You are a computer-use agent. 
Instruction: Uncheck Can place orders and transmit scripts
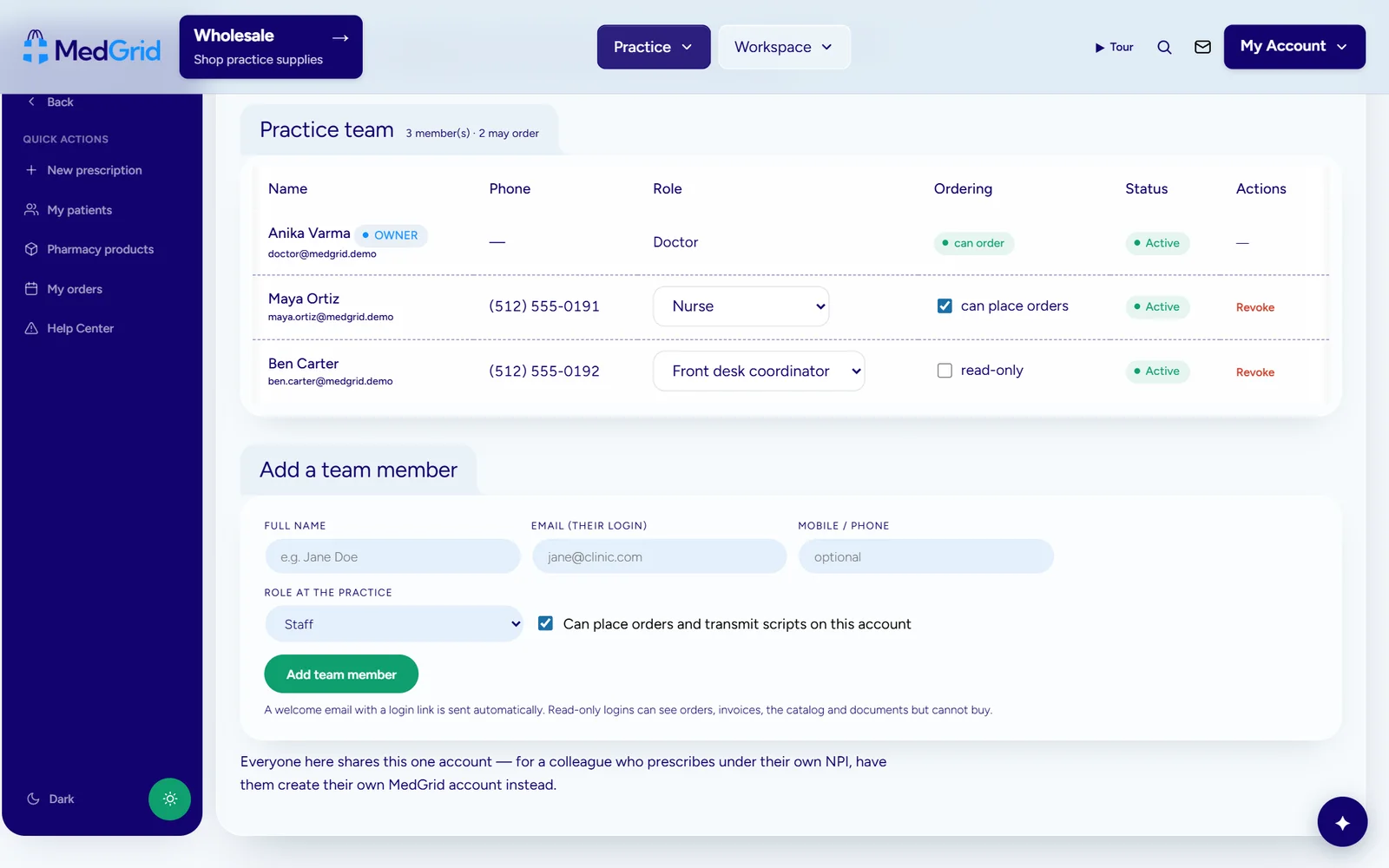click(545, 623)
